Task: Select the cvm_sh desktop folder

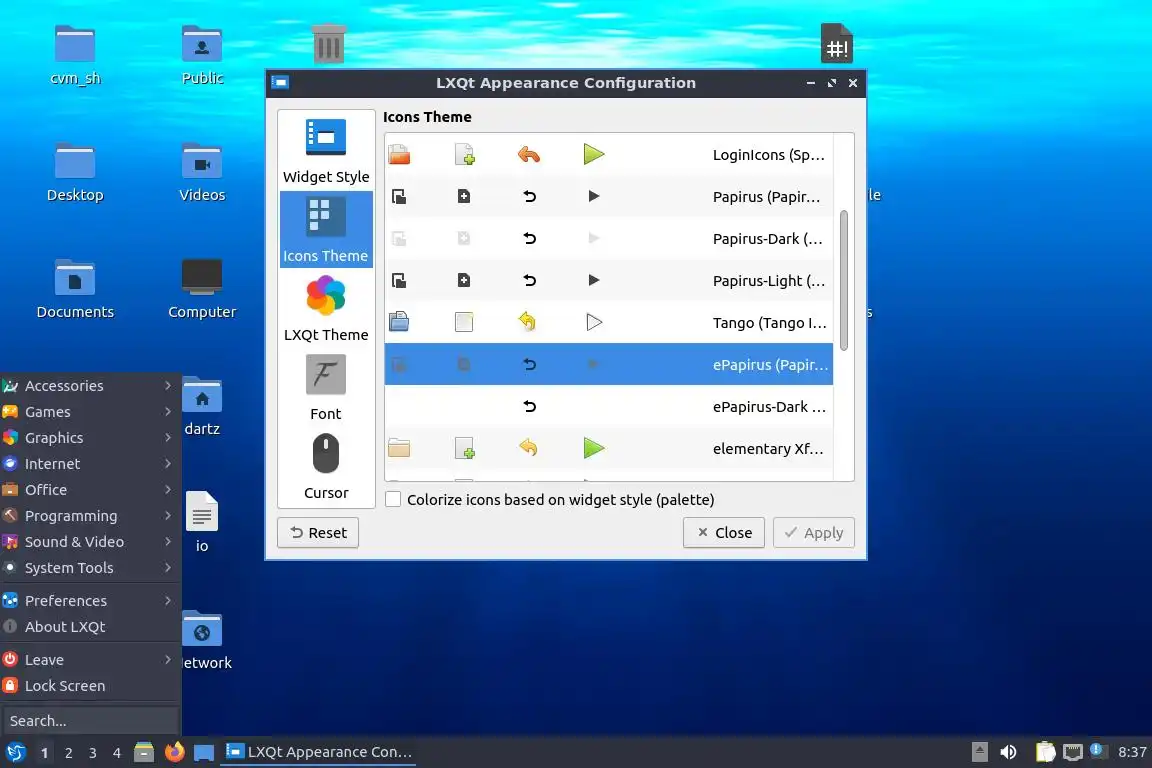Action: pos(75,55)
